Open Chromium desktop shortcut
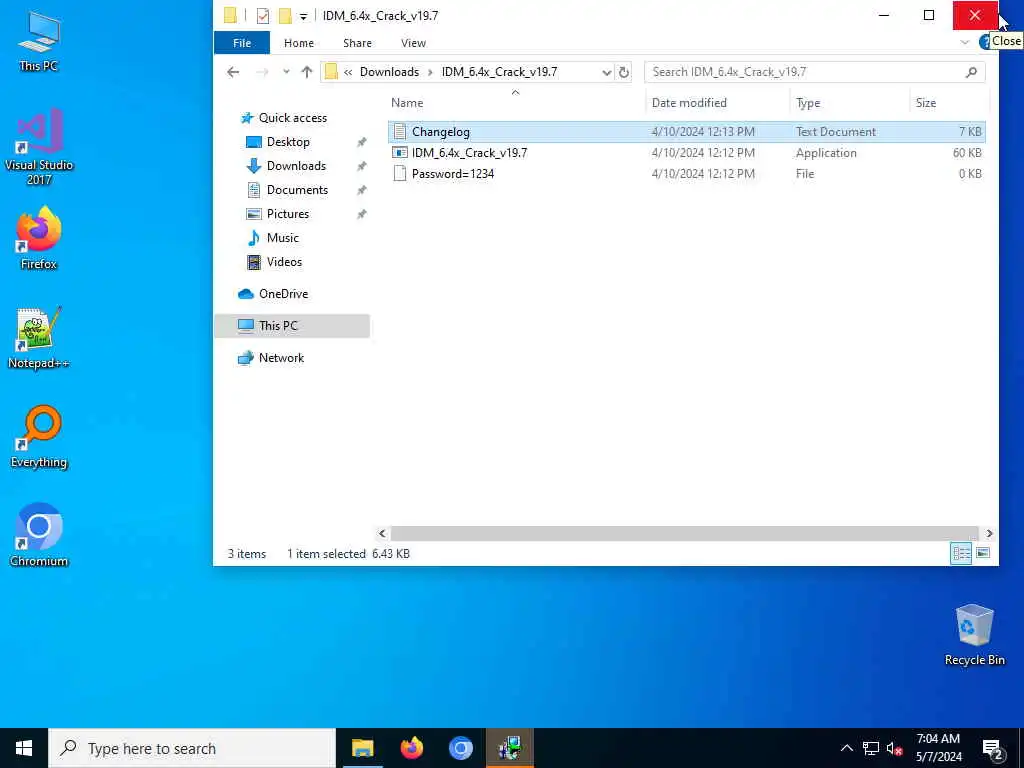Image resolution: width=1024 pixels, height=768 pixels. pos(39,535)
